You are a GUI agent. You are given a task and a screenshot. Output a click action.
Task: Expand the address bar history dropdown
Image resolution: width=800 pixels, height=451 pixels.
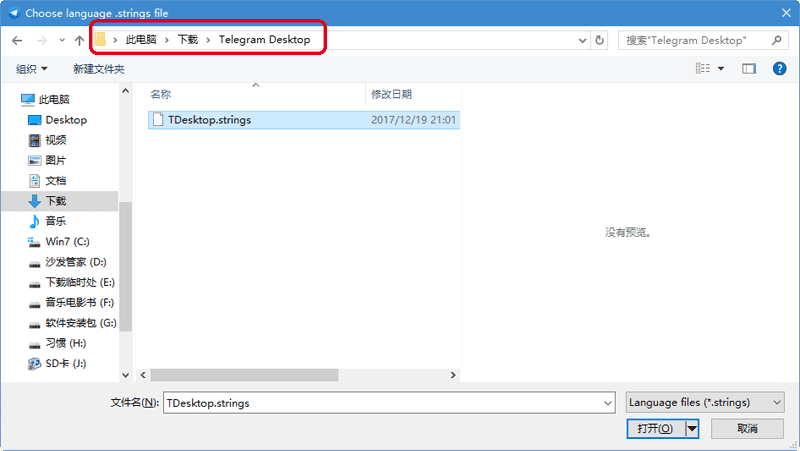tap(582, 40)
